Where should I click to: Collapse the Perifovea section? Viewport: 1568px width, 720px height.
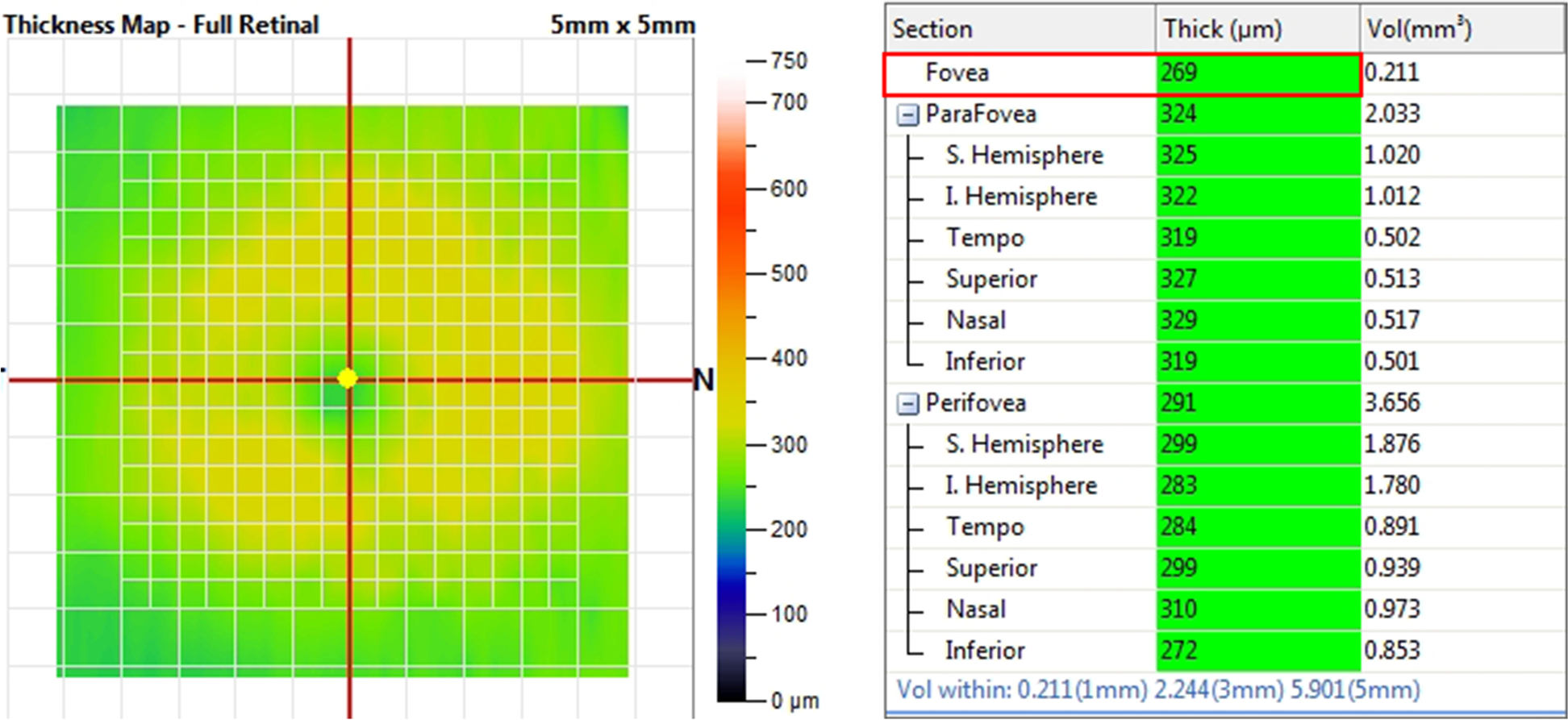pyautogui.click(x=907, y=404)
